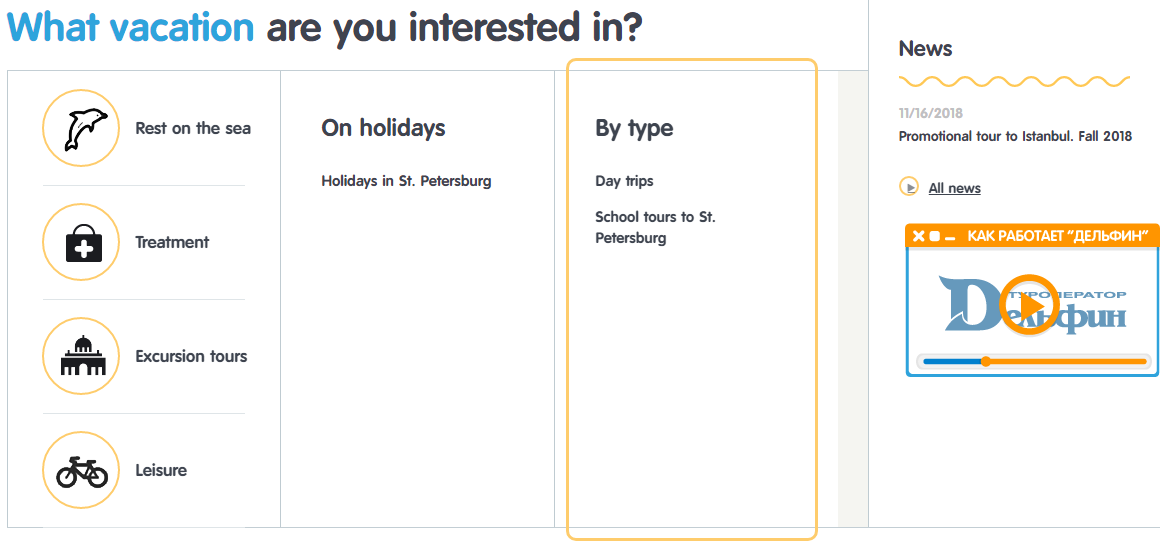Click the arrow icon beside All news

click(909, 187)
